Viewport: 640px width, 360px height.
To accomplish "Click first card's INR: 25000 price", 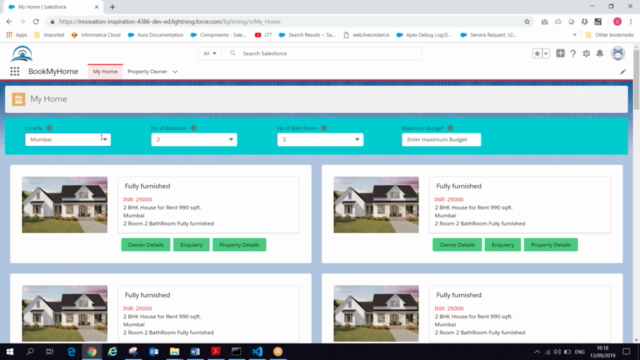I will (138, 200).
